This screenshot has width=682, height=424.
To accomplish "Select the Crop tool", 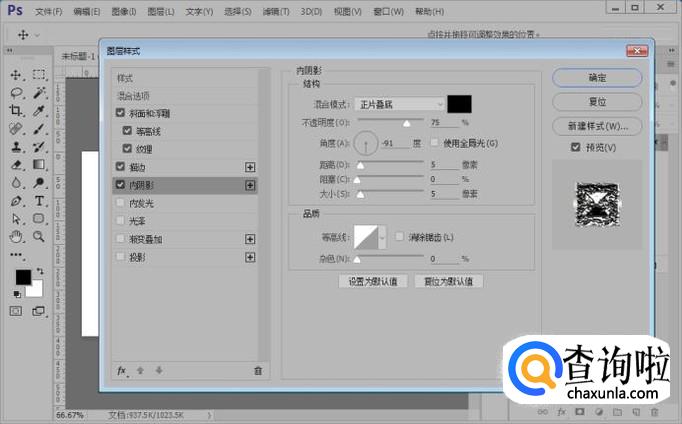I will click(17, 111).
